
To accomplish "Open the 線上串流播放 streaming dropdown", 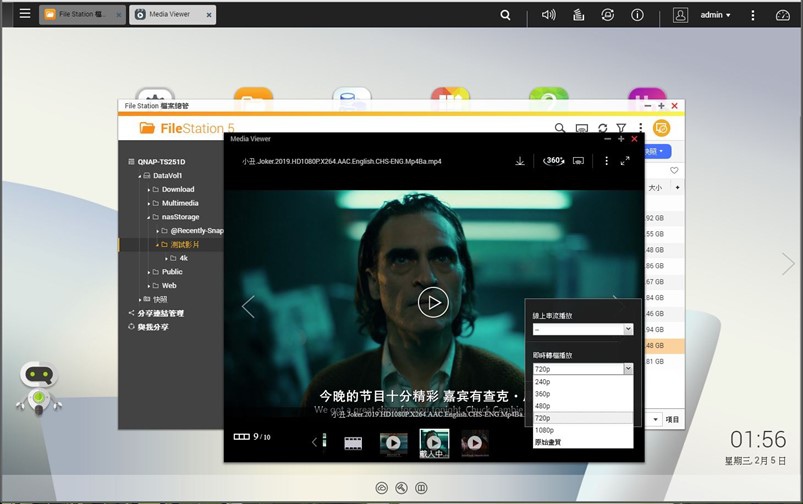I will coord(583,329).
